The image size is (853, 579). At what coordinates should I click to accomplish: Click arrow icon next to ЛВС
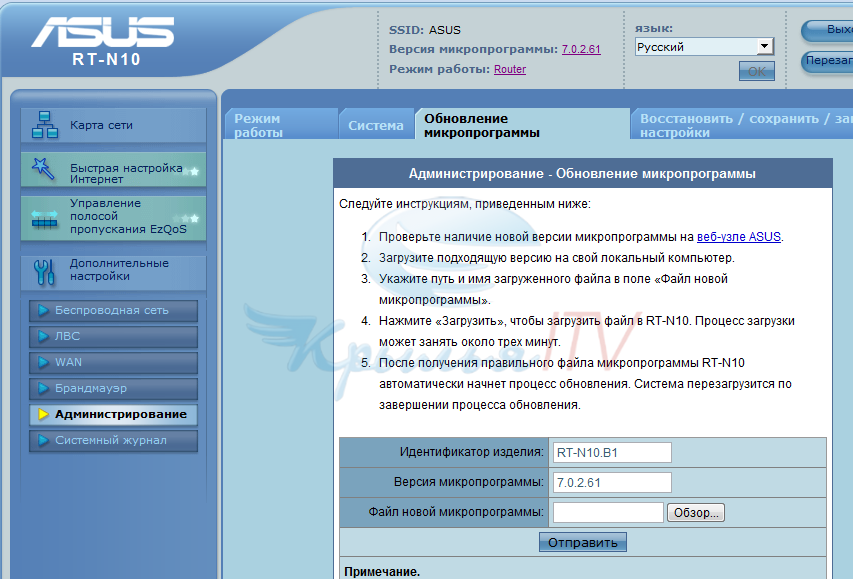click(x=43, y=336)
